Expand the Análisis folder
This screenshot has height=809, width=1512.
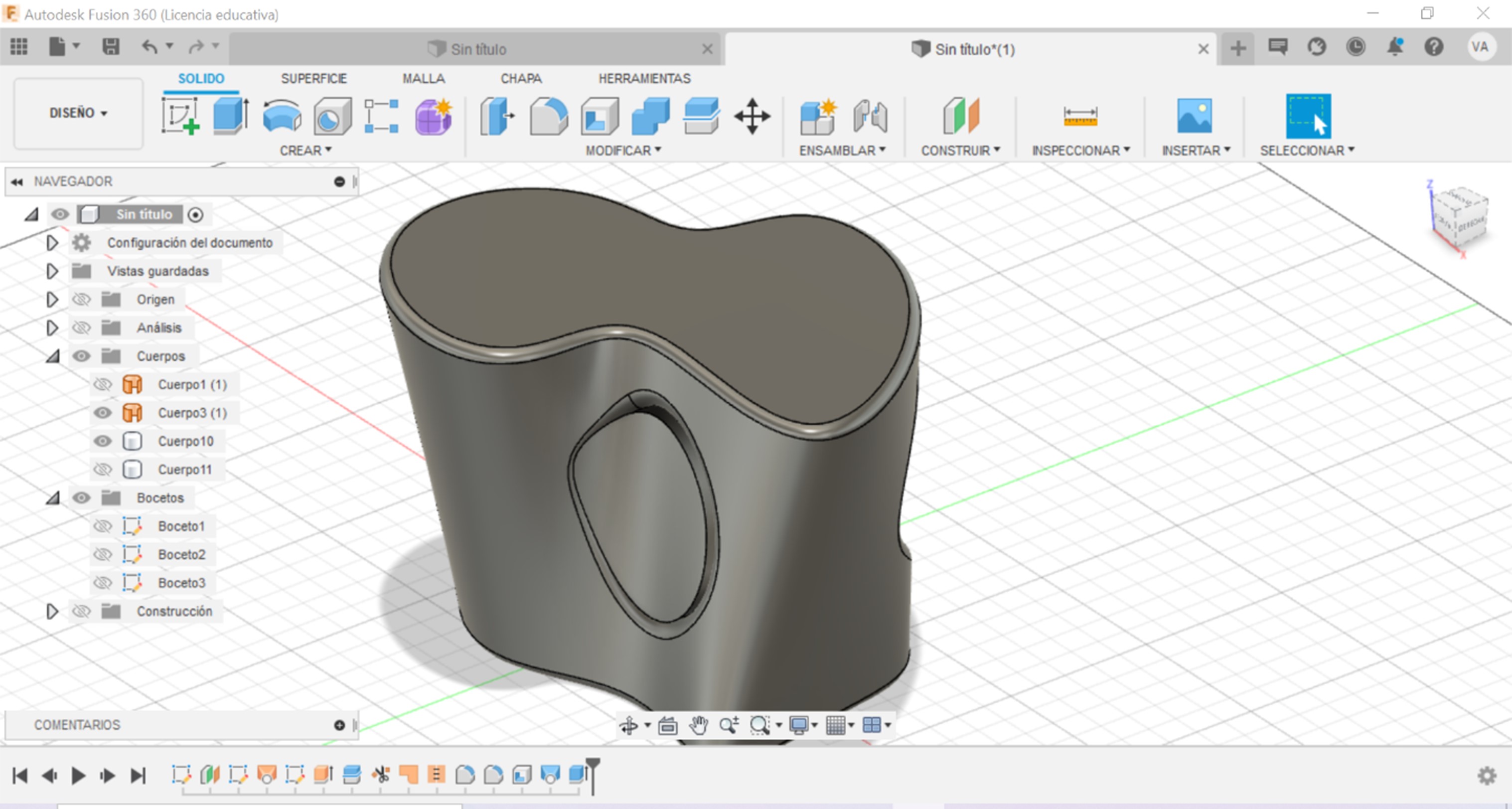[52, 327]
